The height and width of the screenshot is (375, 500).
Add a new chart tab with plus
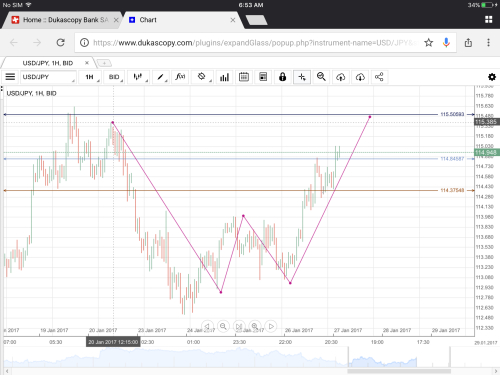click(104, 63)
